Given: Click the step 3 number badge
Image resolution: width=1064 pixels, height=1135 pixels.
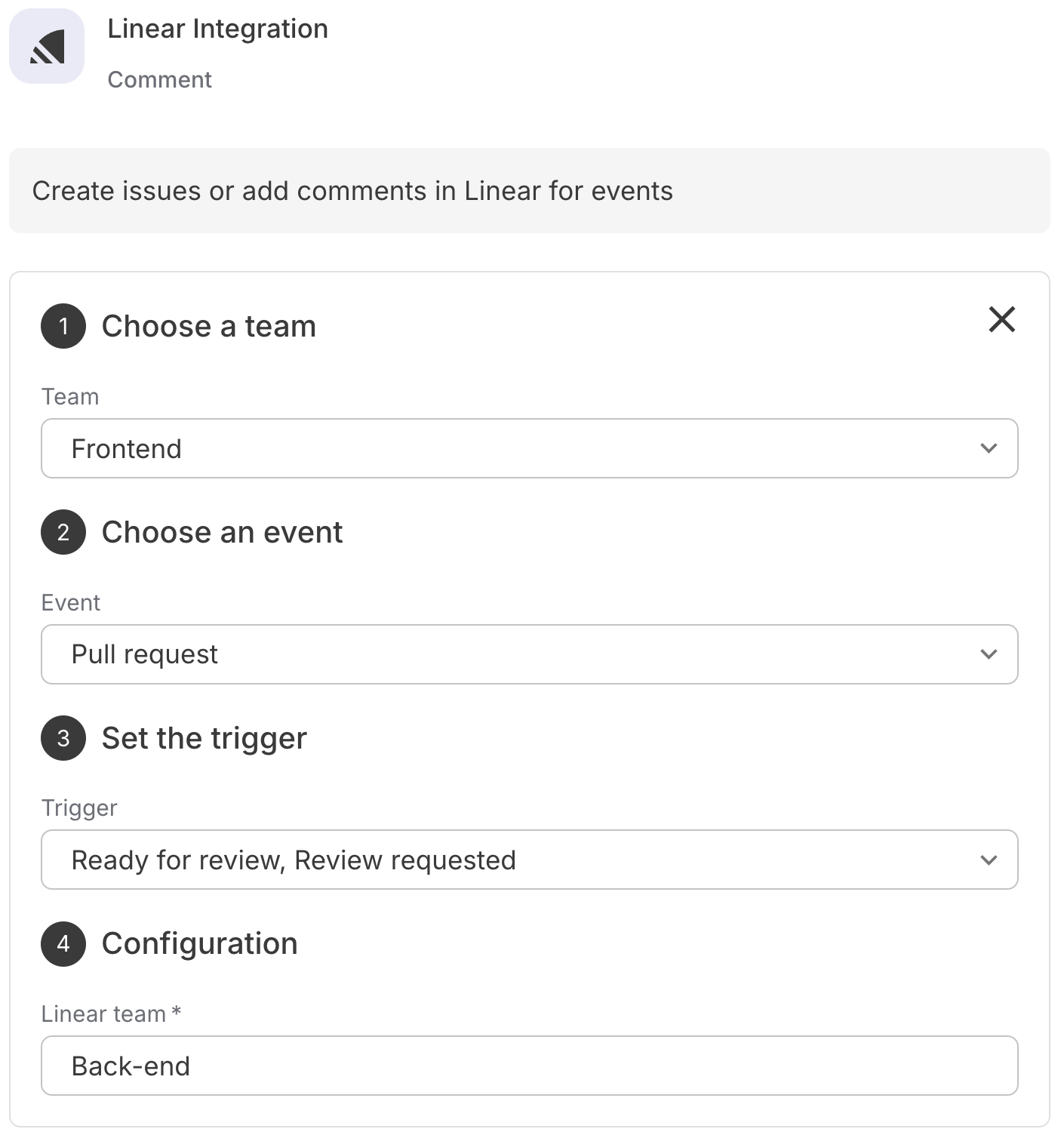Looking at the screenshot, I should 63,738.
